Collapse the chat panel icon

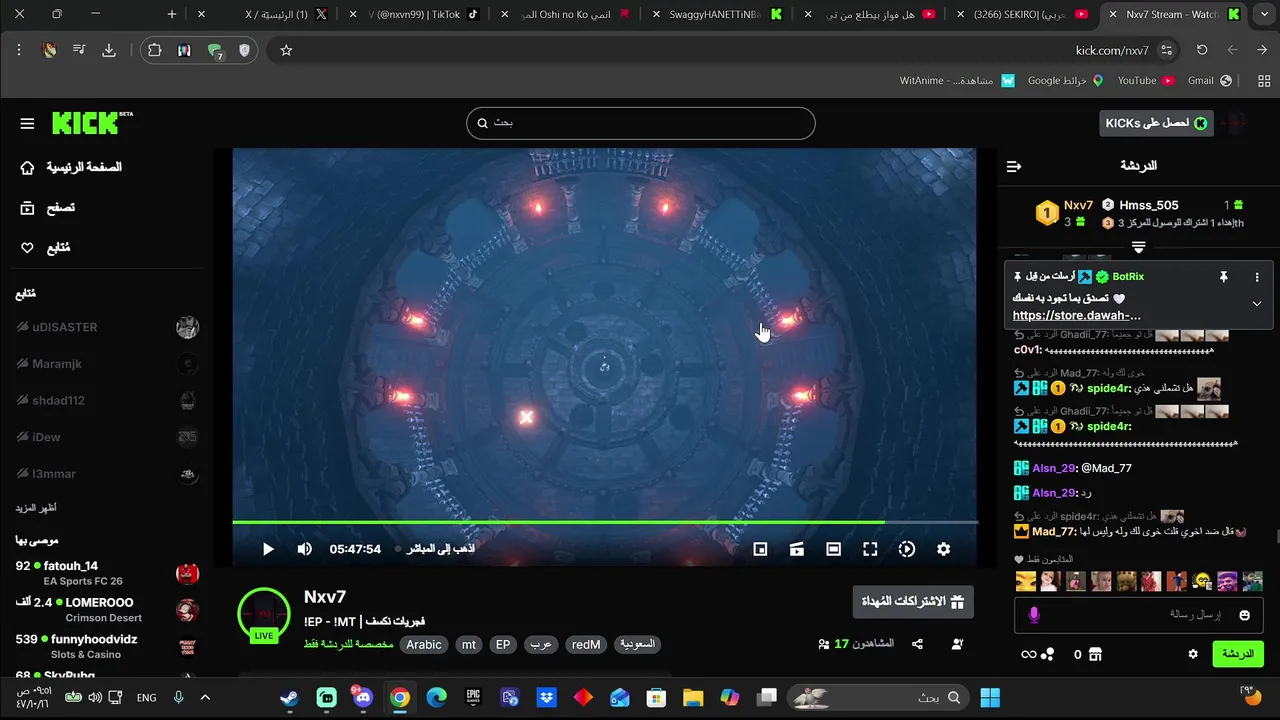click(1014, 166)
